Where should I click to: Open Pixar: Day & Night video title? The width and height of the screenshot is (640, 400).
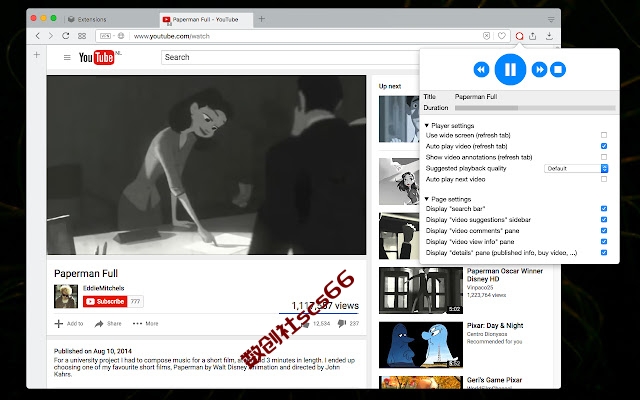coord(495,326)
